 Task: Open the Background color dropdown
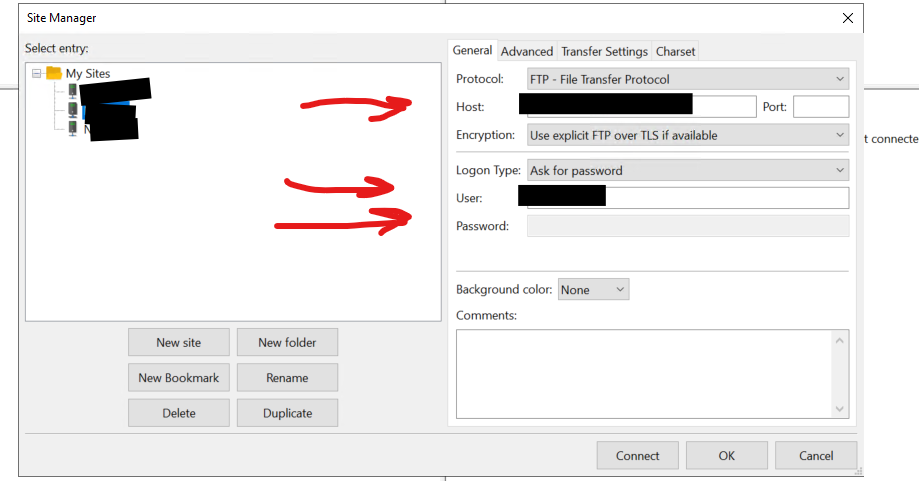click(593, 290)
